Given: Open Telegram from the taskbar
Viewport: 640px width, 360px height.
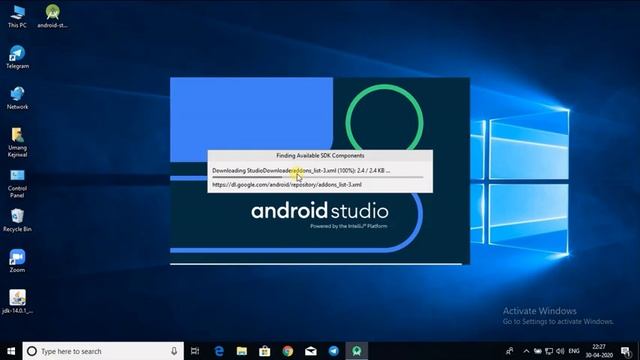Looking at the screenshot, I should coord(333,351).
